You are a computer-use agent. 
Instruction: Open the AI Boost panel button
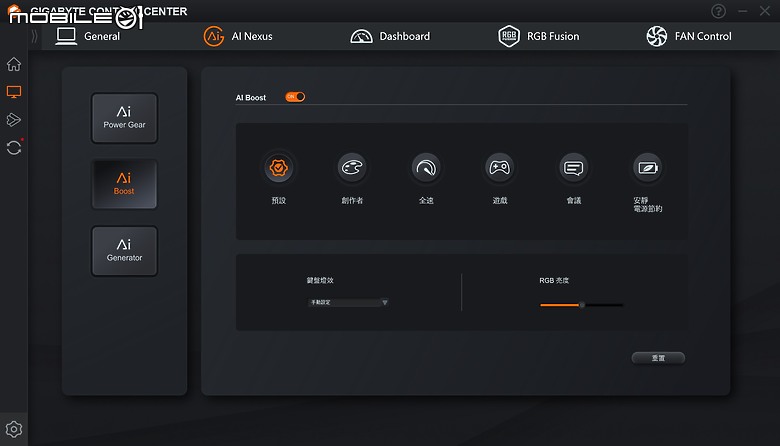[x=124, y=184]
